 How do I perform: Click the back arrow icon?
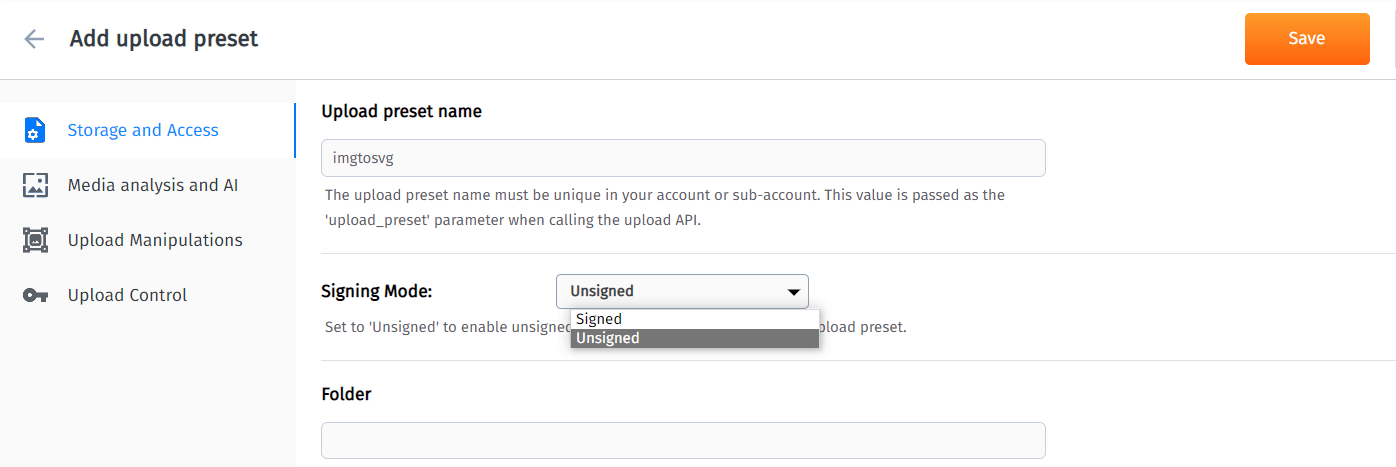(x=35, y=39)
